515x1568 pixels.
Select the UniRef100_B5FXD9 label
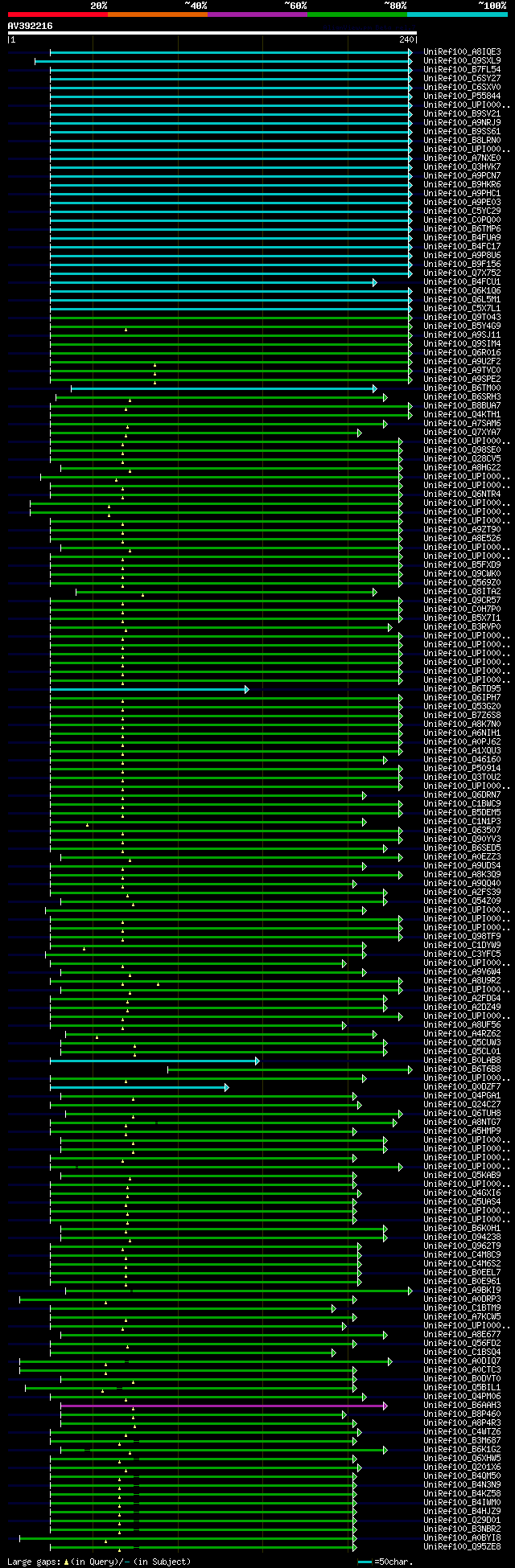[x=462, y=564]
